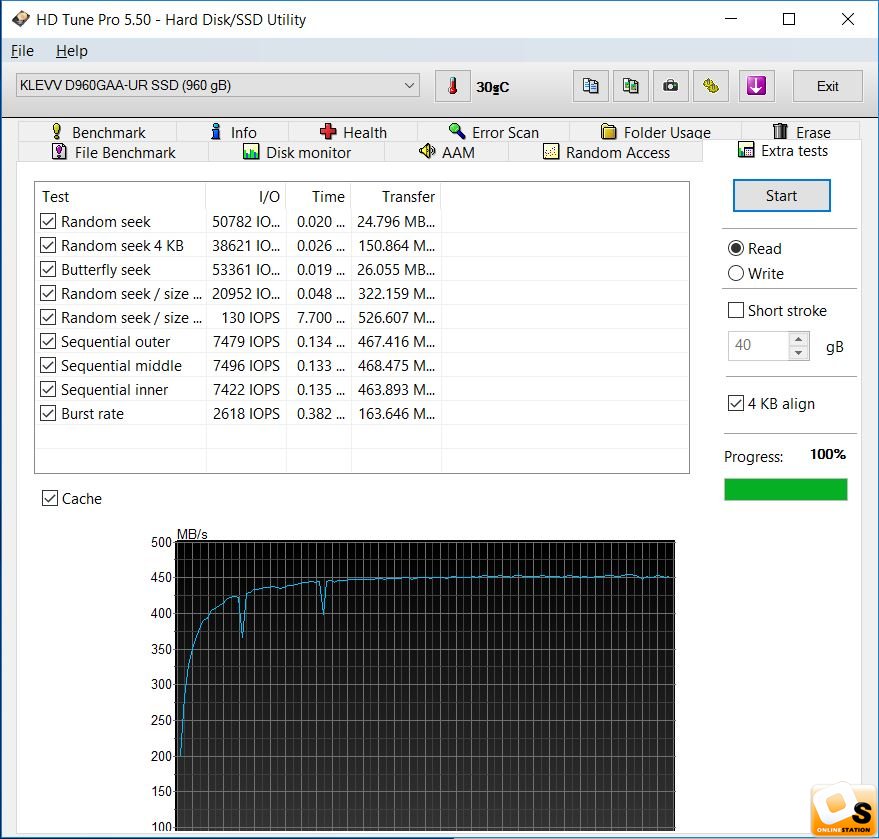This screenshot has height=839, width=879.
Task: Click the AAM speaker icon
Action: [427, 151]
